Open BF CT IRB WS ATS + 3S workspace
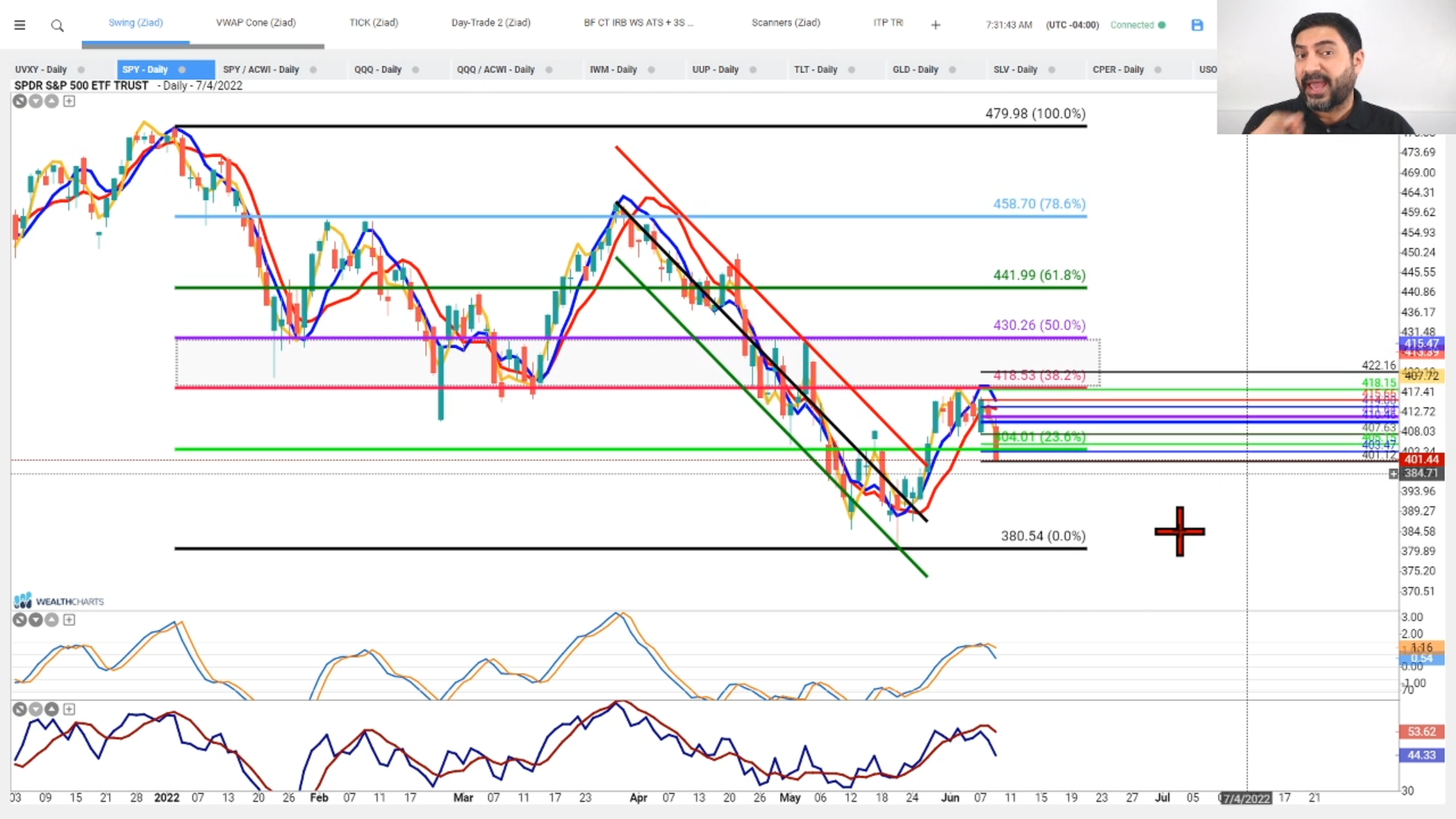This screenshot has height=819, width=1456. click(639, 23)
